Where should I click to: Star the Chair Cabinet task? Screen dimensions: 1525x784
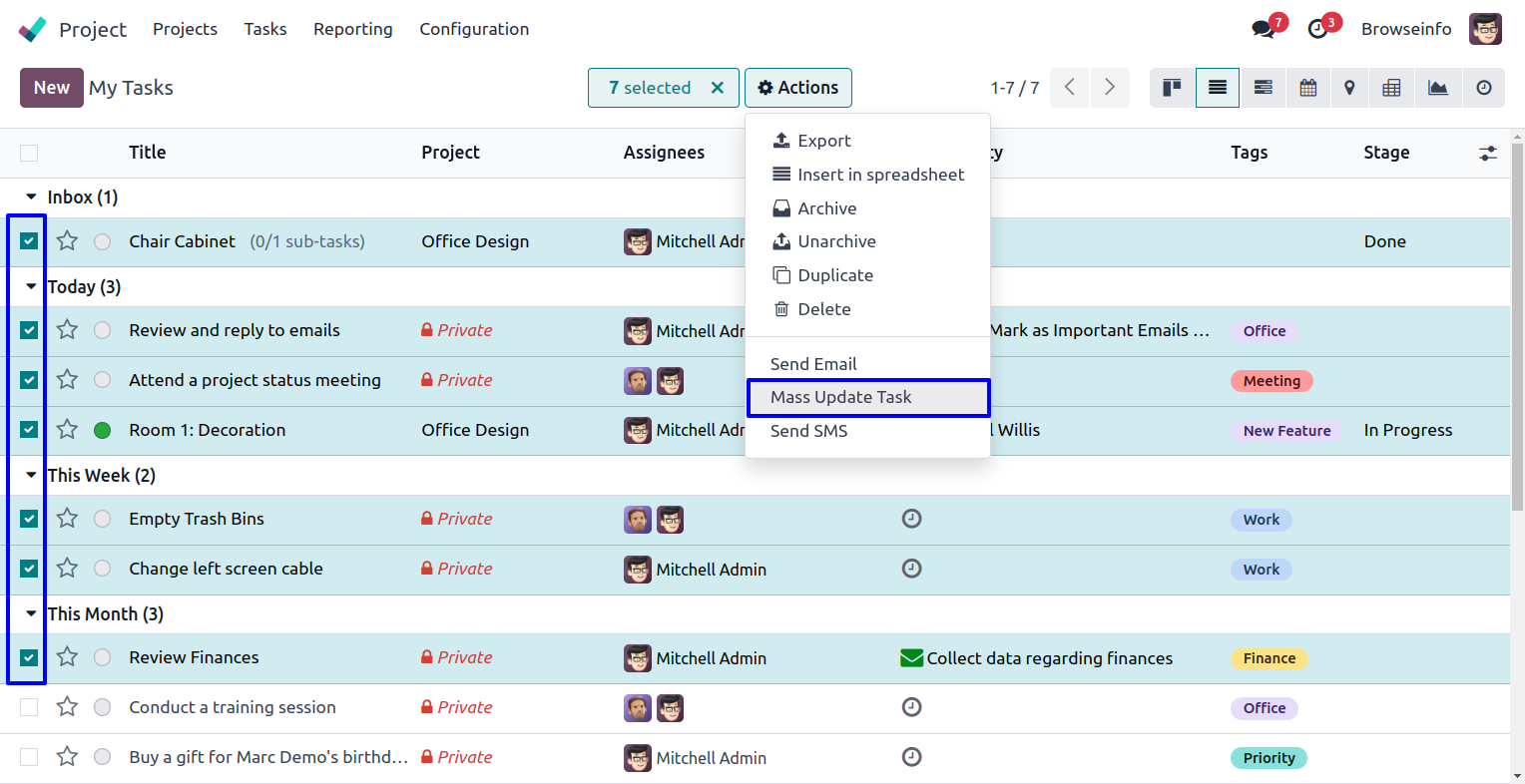(67, 241)
